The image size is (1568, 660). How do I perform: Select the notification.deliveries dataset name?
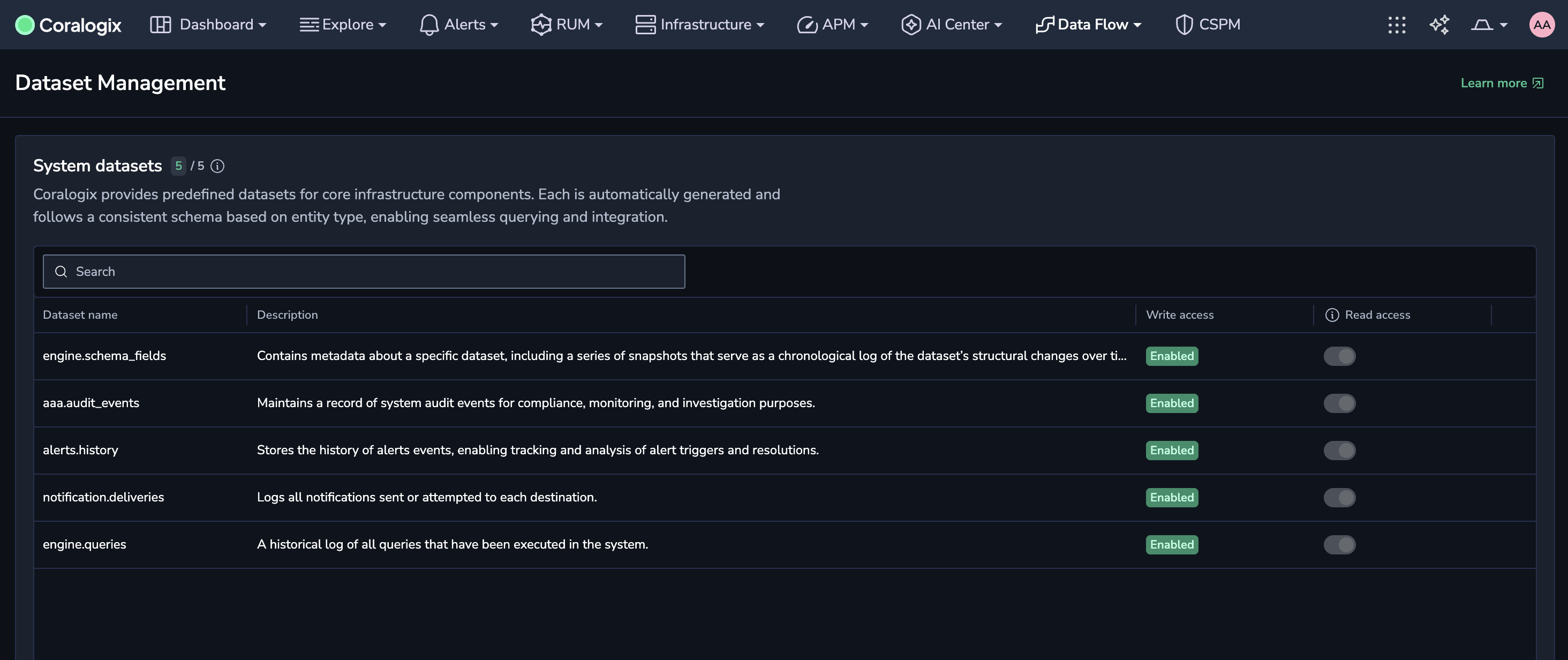pyautogui.click(x=103, y=498)
